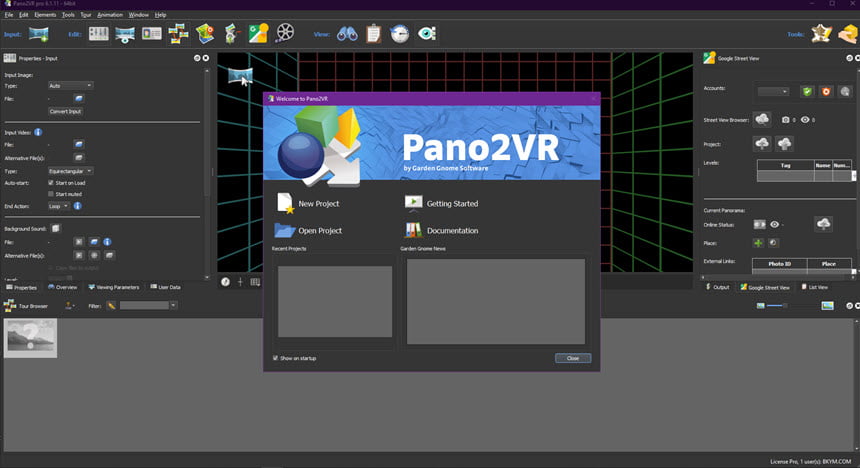Toggle the viewer grid icon

coord(255,282)
